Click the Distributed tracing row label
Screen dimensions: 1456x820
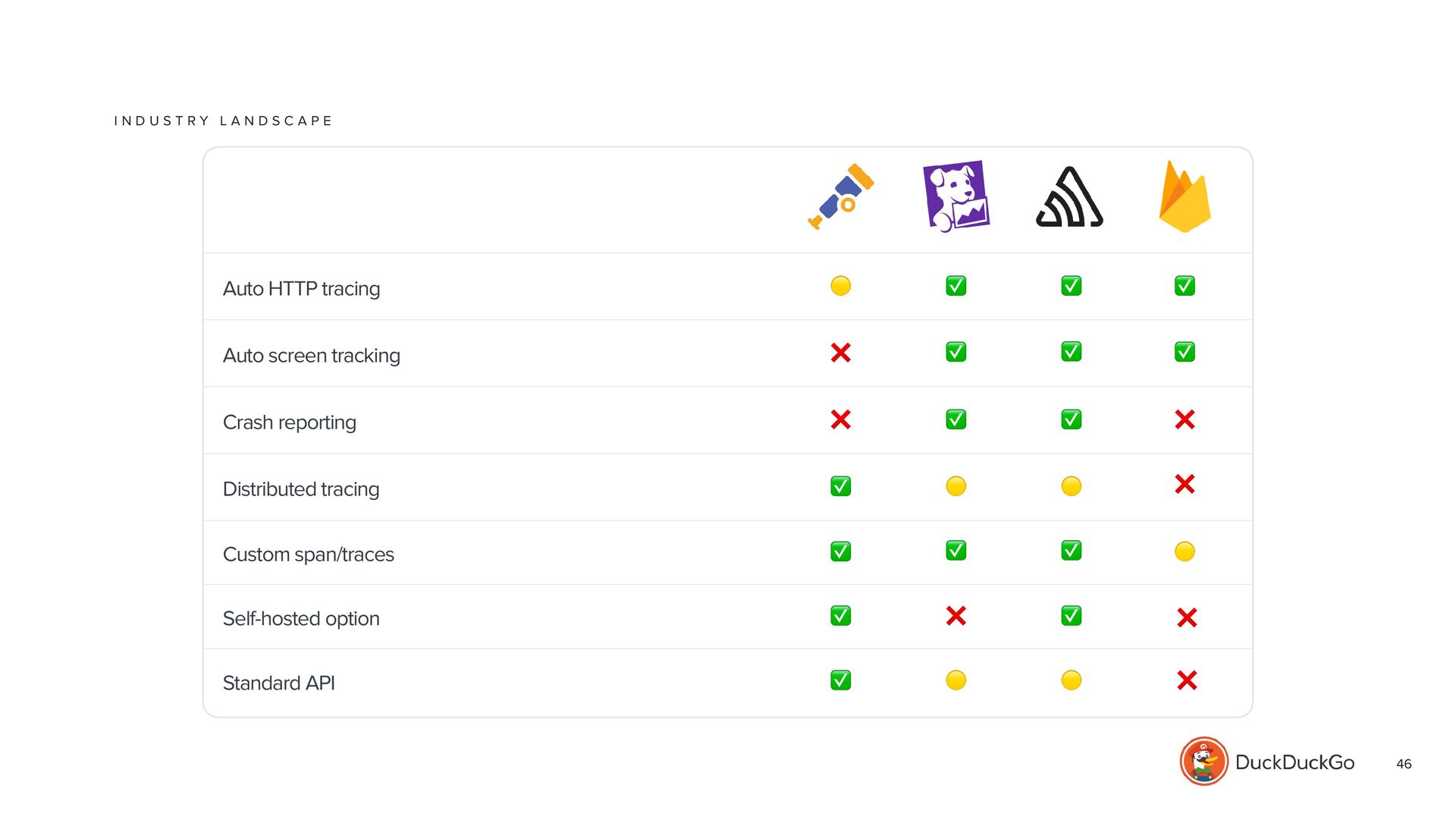[x=301, y=489]
